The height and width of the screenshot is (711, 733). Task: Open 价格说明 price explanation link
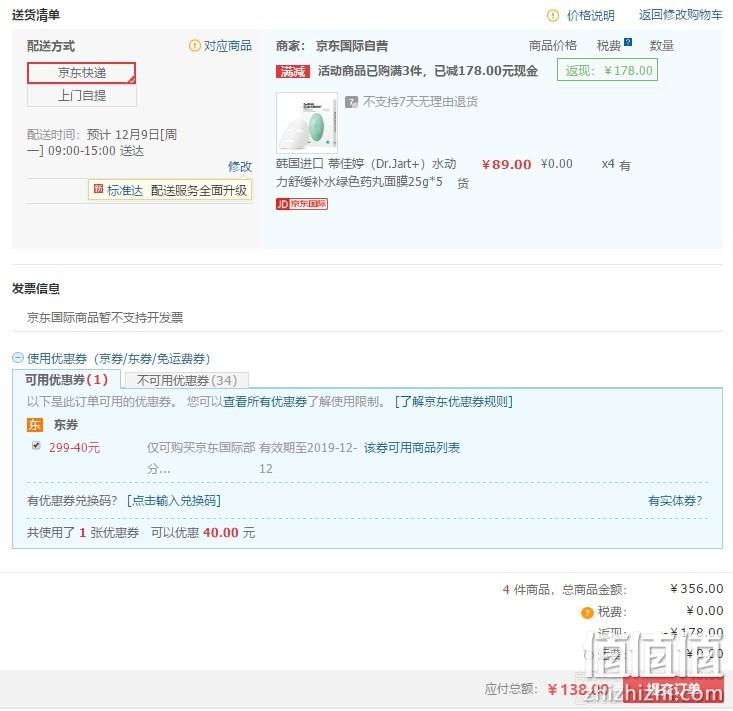click(590, 15)
